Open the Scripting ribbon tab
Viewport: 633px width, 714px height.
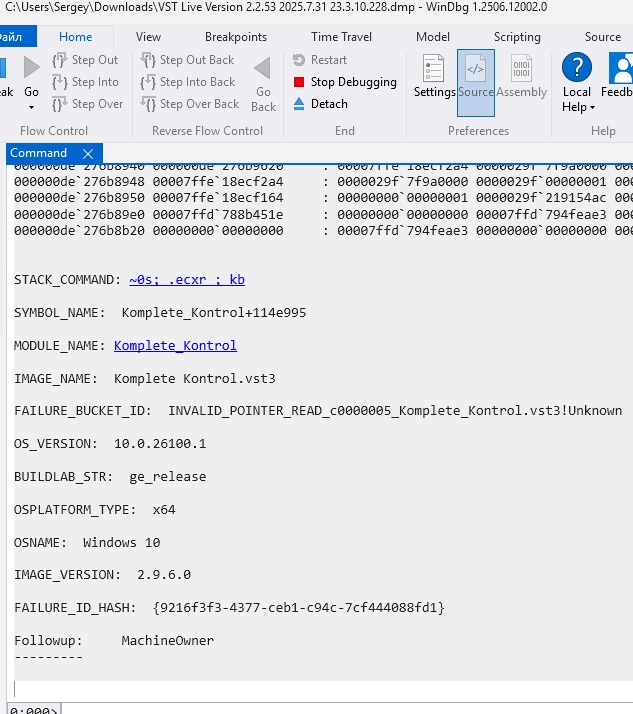(x=517, y=37)
